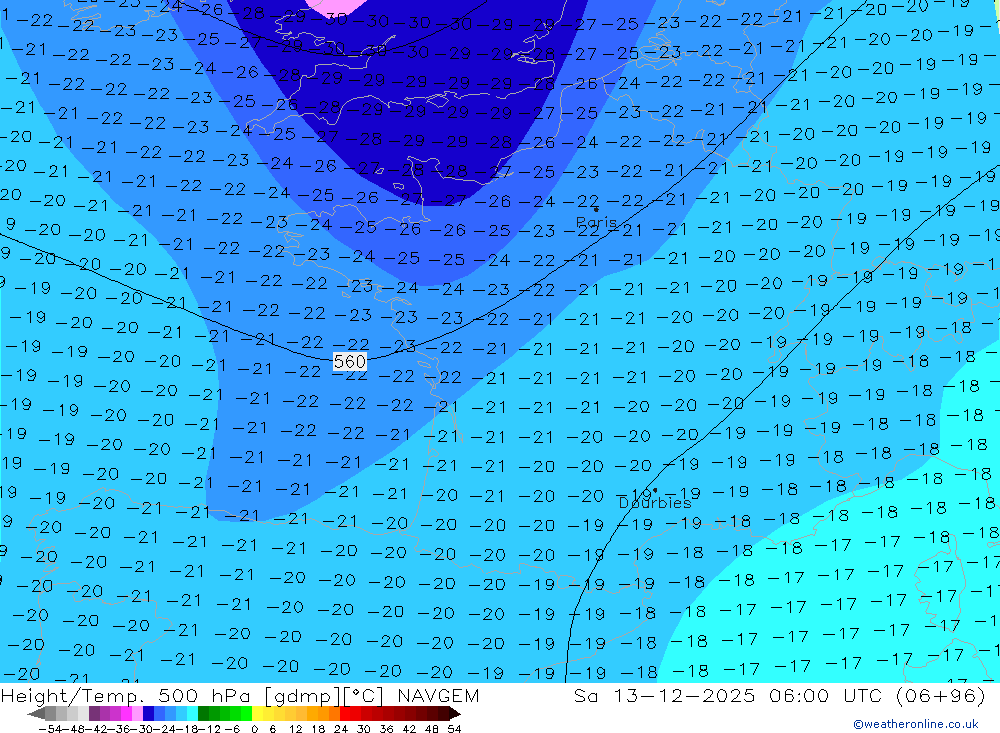The height and width of the screenshot is (733, 1000).
Task: Click the bright red legend swatch at 24
Action: tap(345, 714)
